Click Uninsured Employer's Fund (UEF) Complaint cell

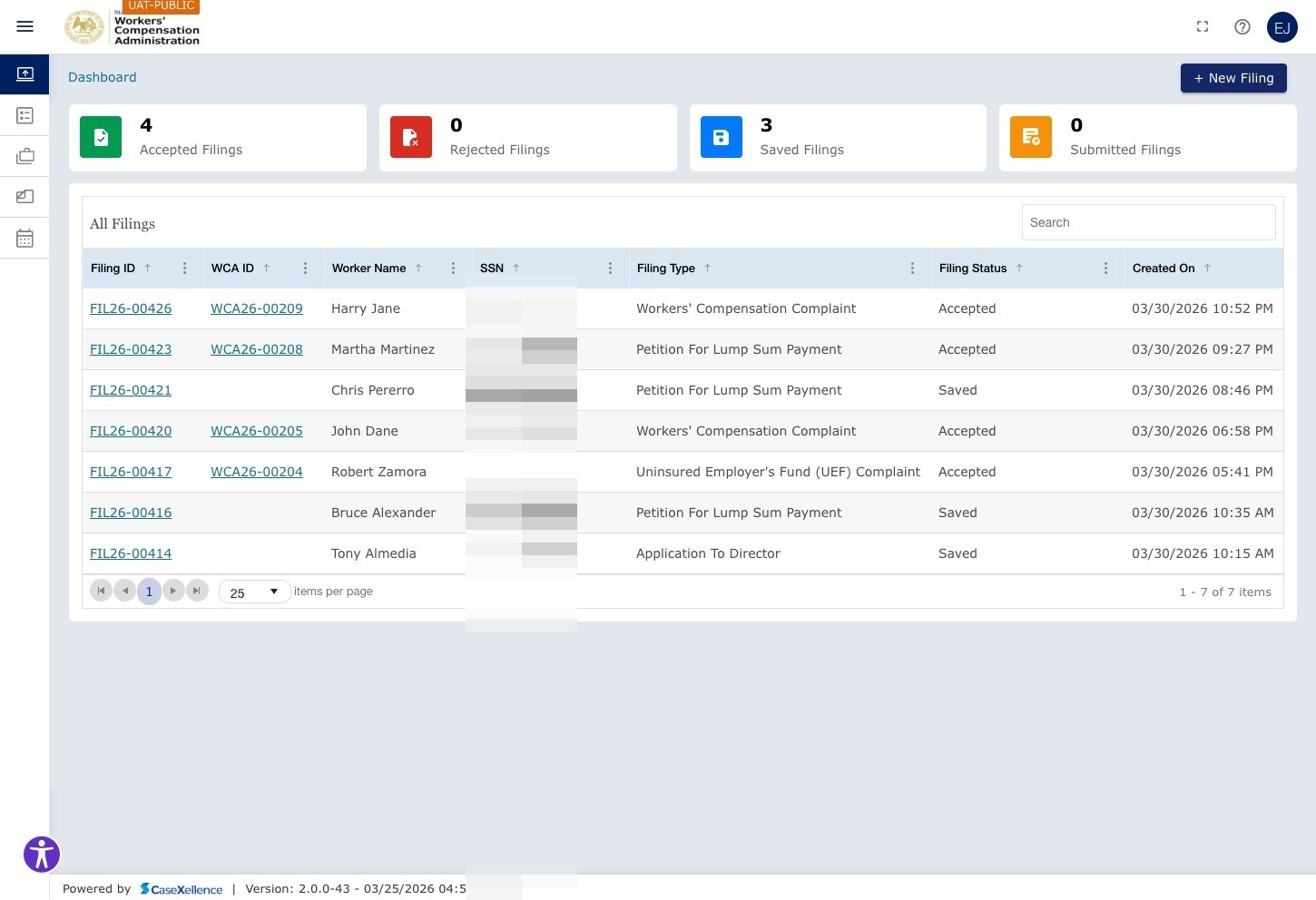coord(778,472)
